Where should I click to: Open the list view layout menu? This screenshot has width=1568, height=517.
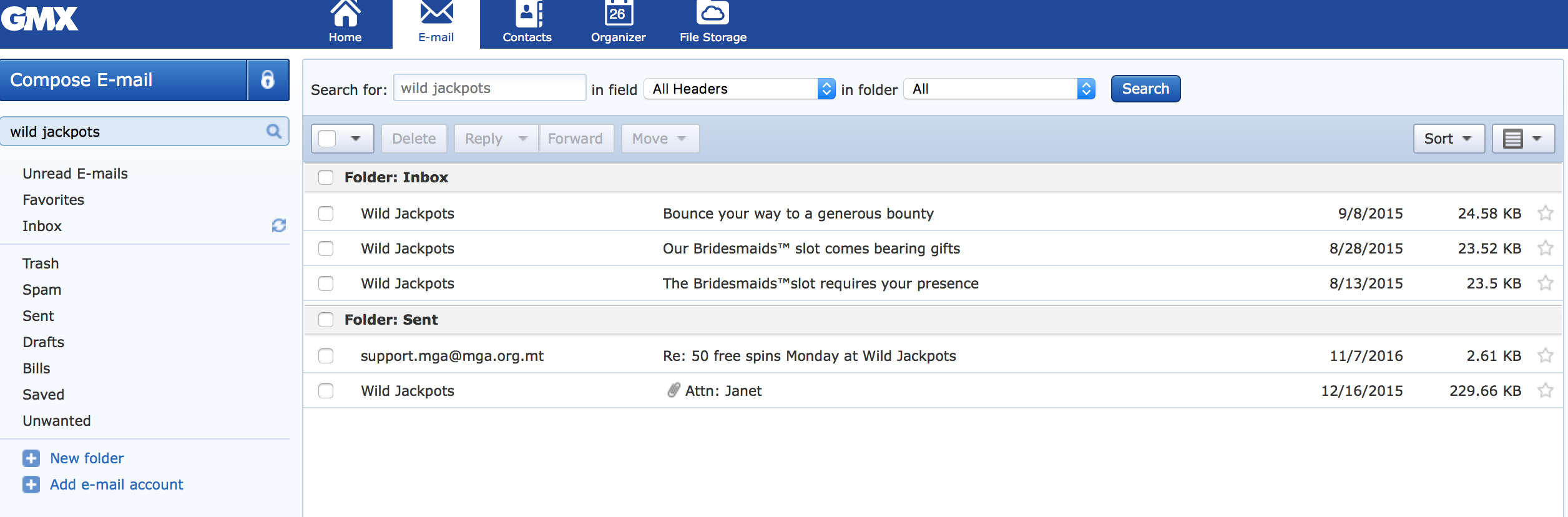pos(1523,139)
